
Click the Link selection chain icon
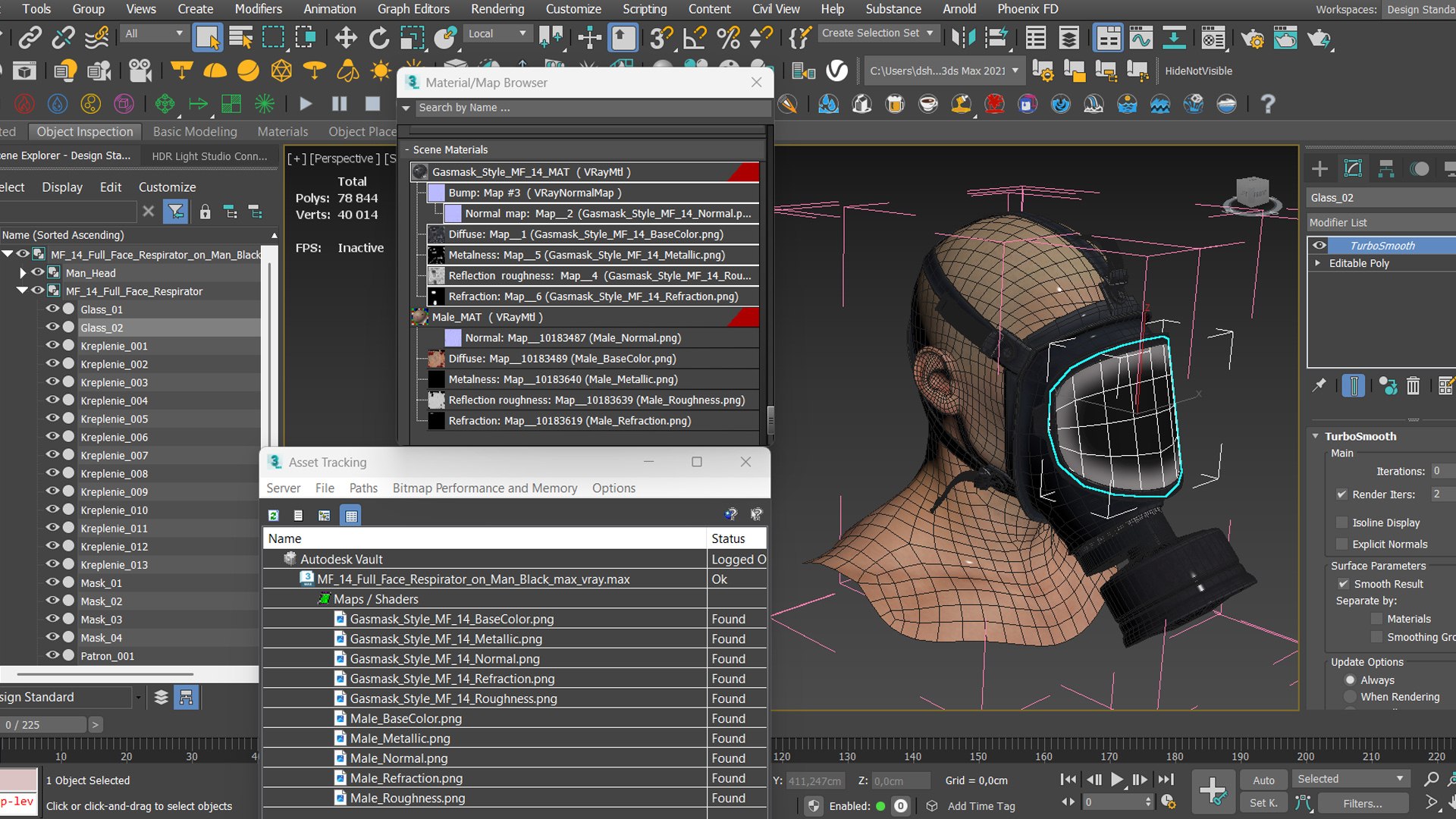[x=30, y=37]
